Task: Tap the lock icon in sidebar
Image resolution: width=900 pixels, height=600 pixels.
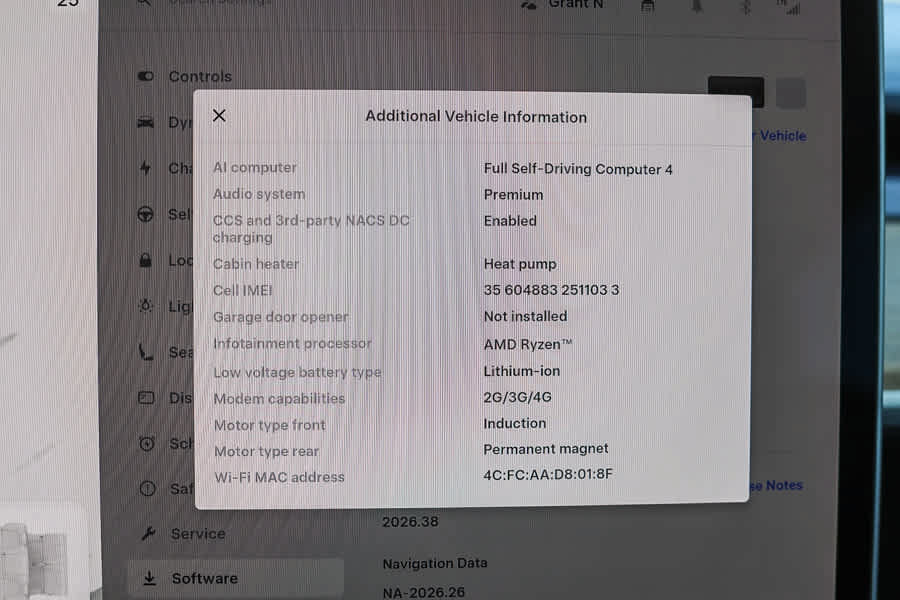Action: (146, 260)
